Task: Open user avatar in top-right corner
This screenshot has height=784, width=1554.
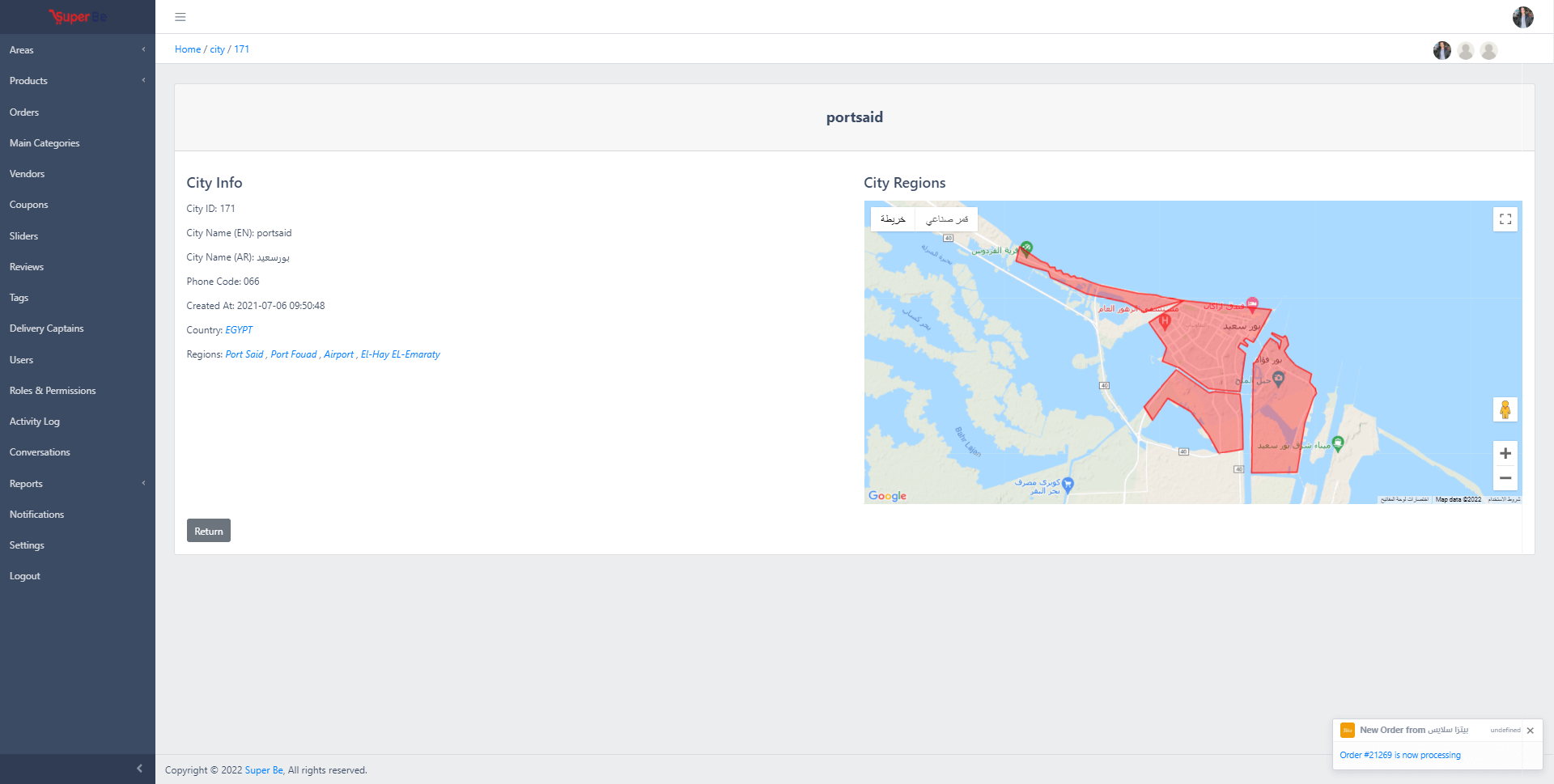Action: pos(1522,17)
